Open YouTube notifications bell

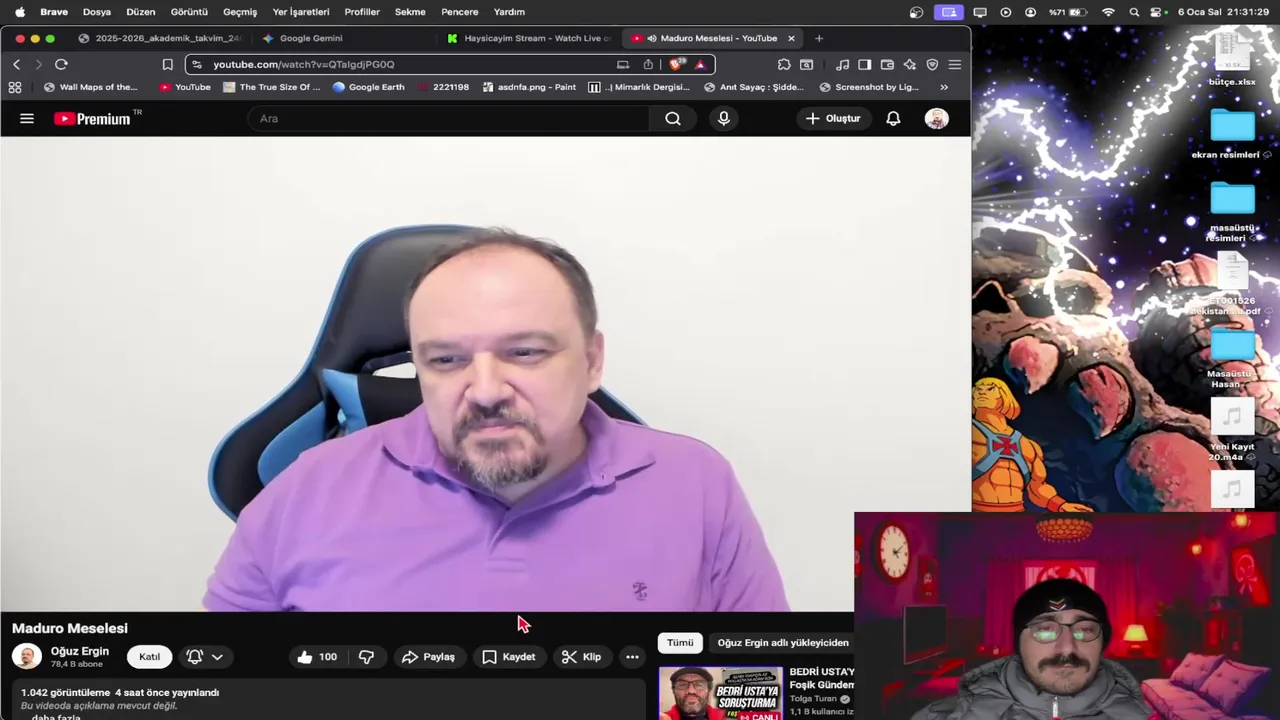[x=893, y=118]
